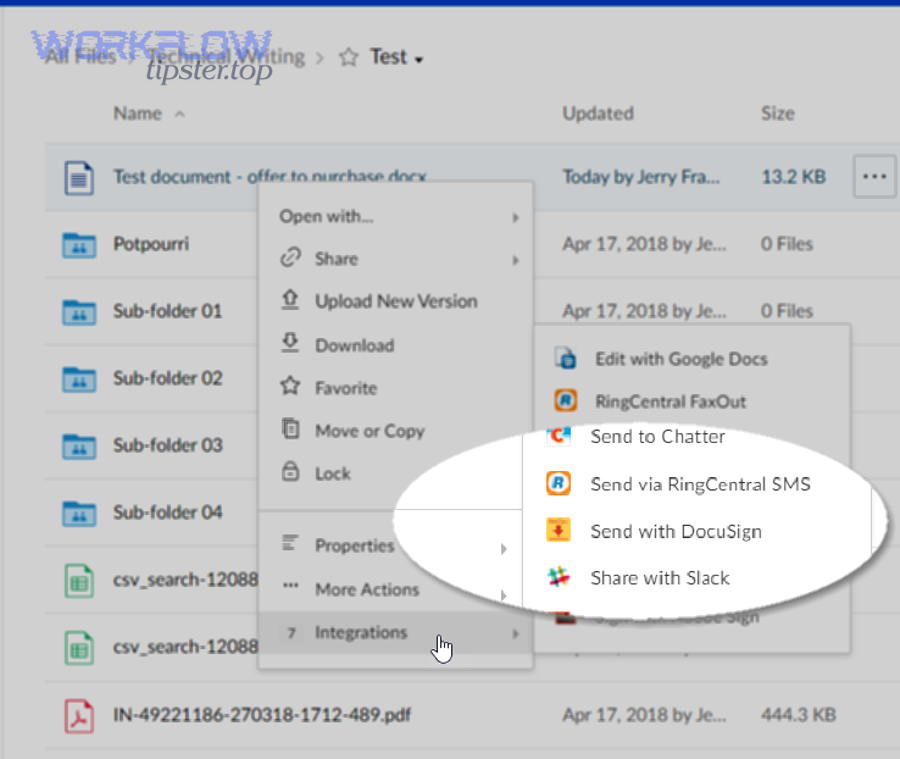The image size is (900, 759).
Task: Open IN-49221186-270318-1712-489.pdf file
Action: (262, 715)
